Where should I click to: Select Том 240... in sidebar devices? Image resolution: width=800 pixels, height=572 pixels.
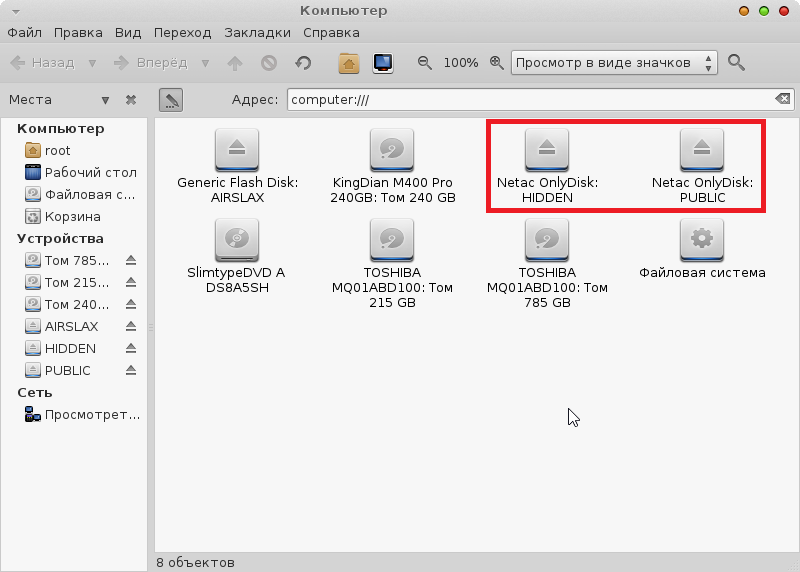pos(66,304)
